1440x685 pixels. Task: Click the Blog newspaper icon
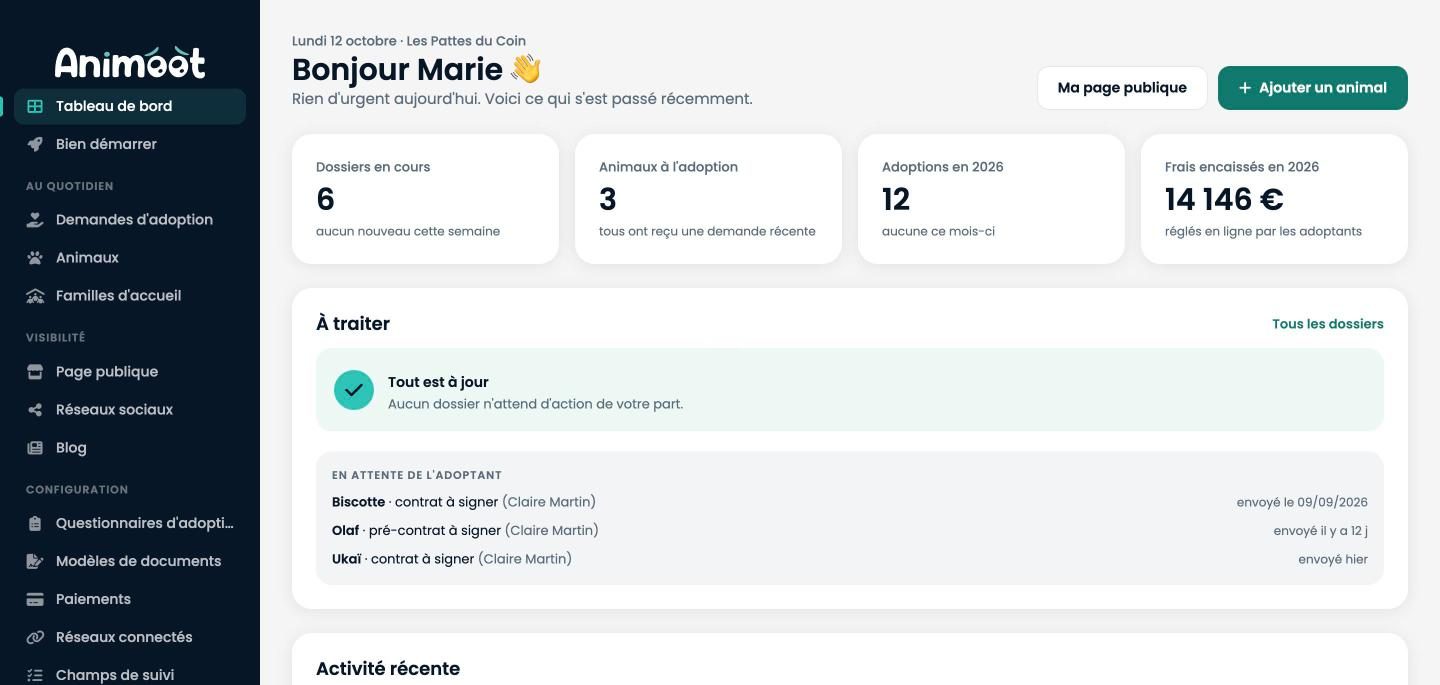pyautogui.click(x=35, y=448)
